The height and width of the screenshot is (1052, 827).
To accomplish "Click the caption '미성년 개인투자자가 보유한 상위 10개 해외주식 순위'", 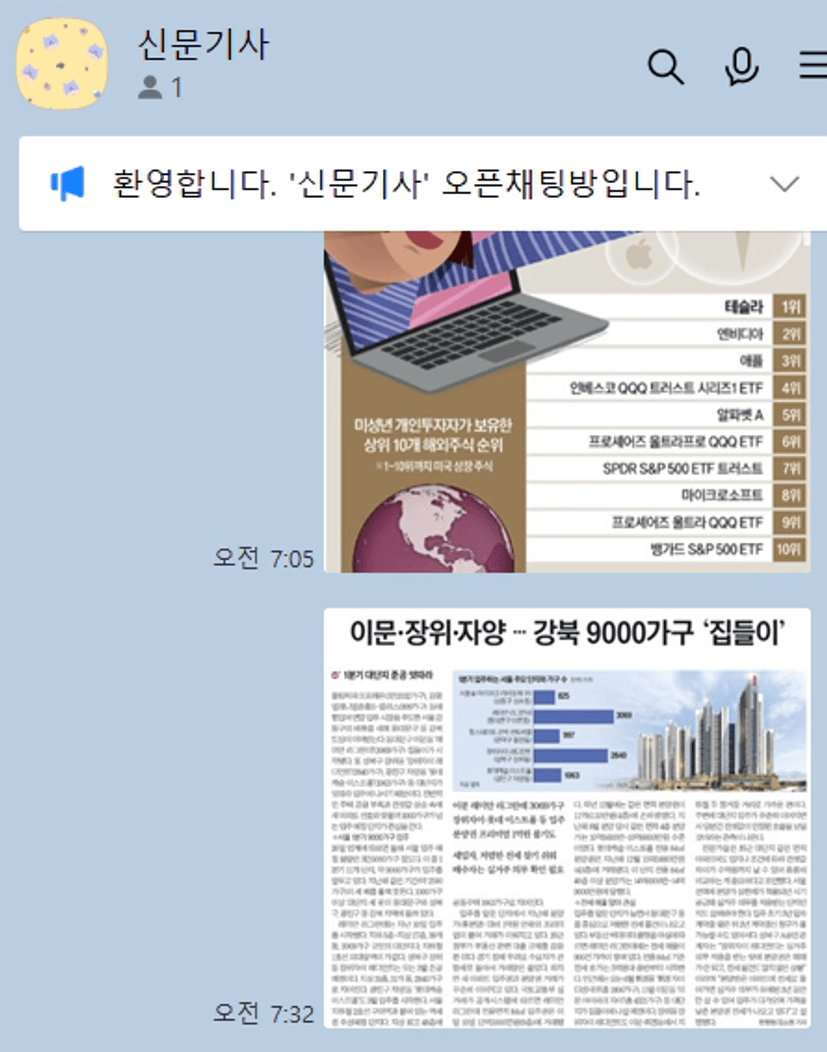I will [x=433, y=435].
